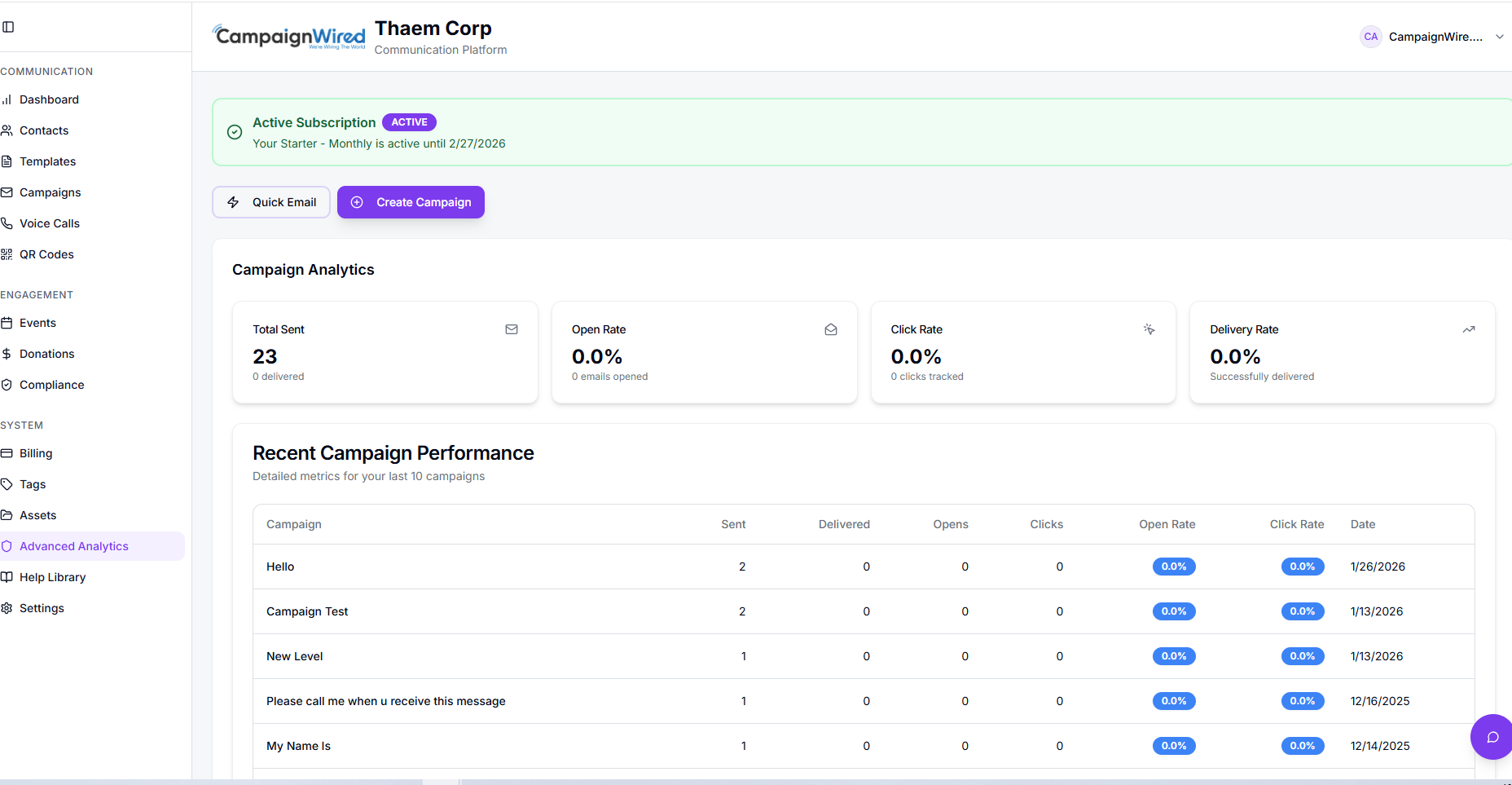The width and height of the screenshot is (1512, 785).
Task: Click the Donations dollar icon
Action: point(7,354)
